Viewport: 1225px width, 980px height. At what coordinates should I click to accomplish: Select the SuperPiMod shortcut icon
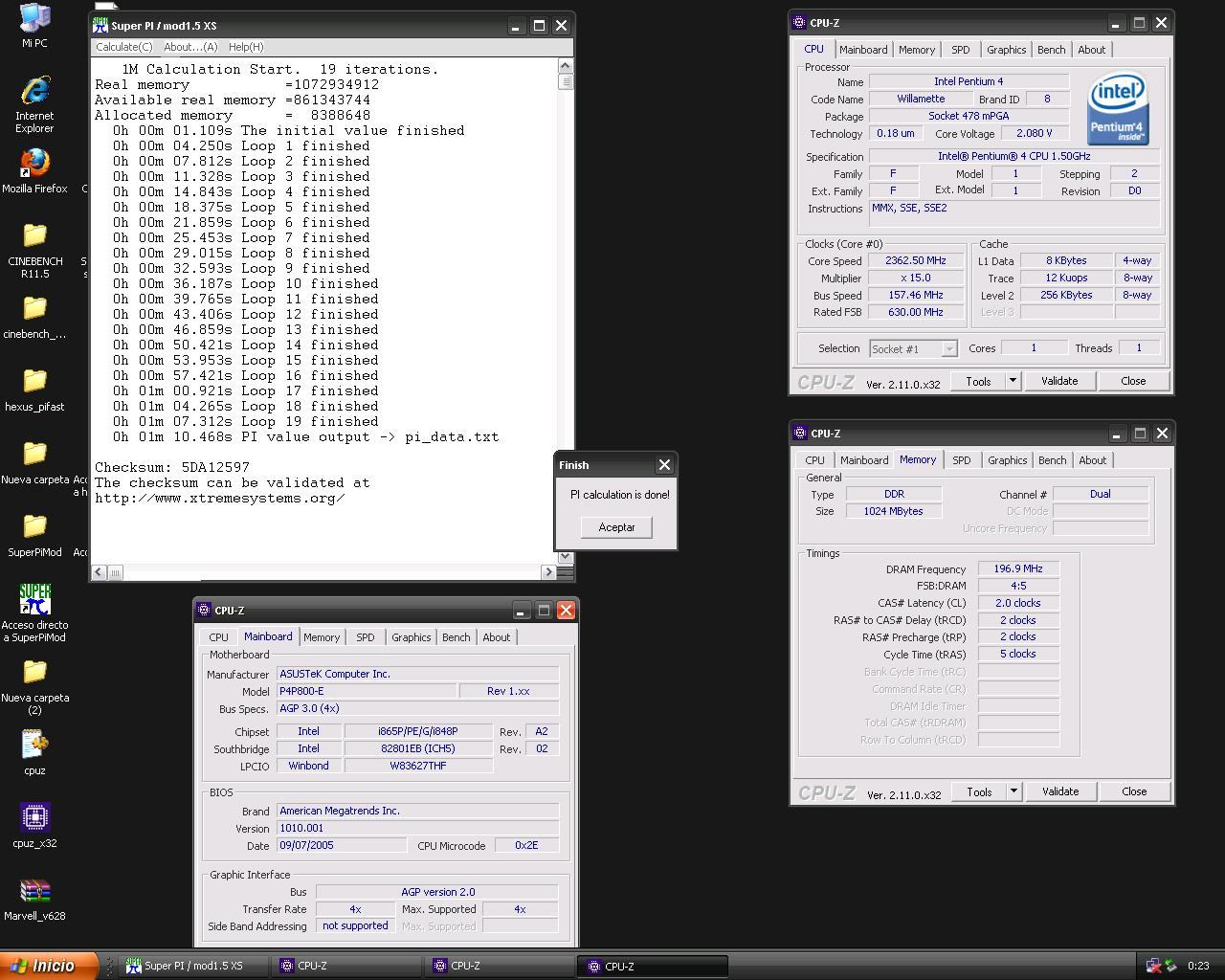click(34, 612)
